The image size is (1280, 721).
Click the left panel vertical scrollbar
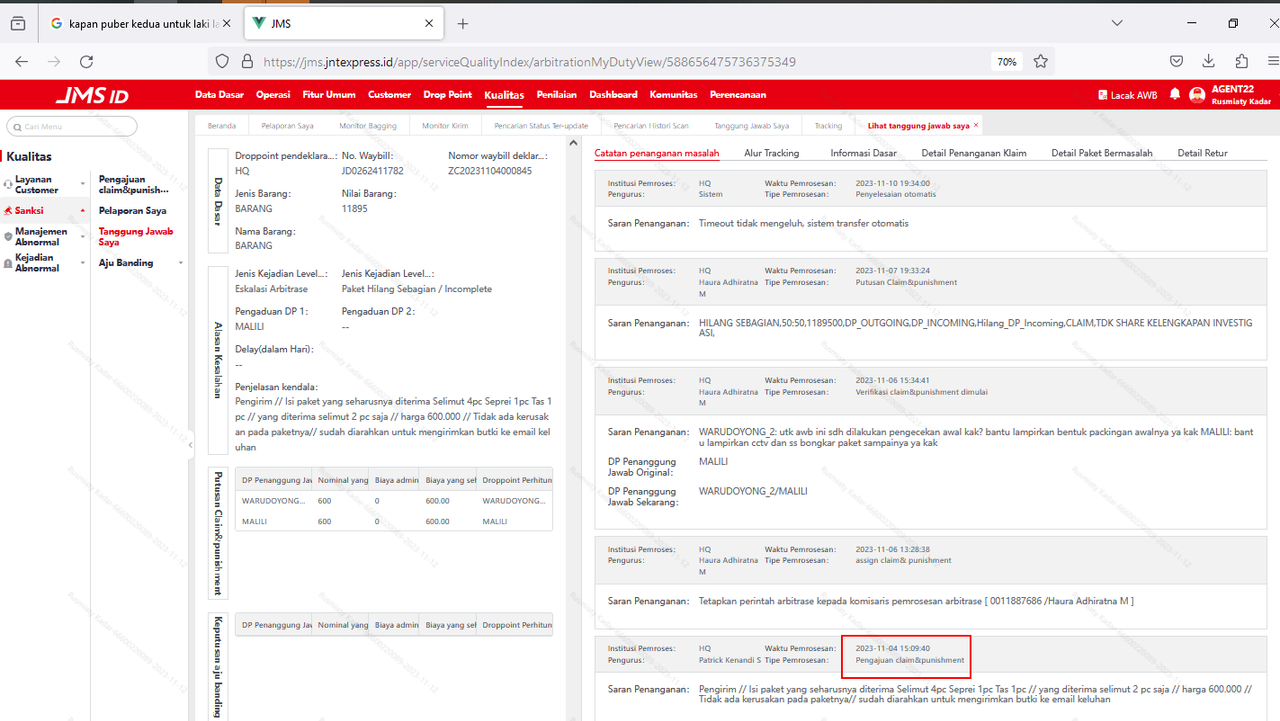click(573, 430)
